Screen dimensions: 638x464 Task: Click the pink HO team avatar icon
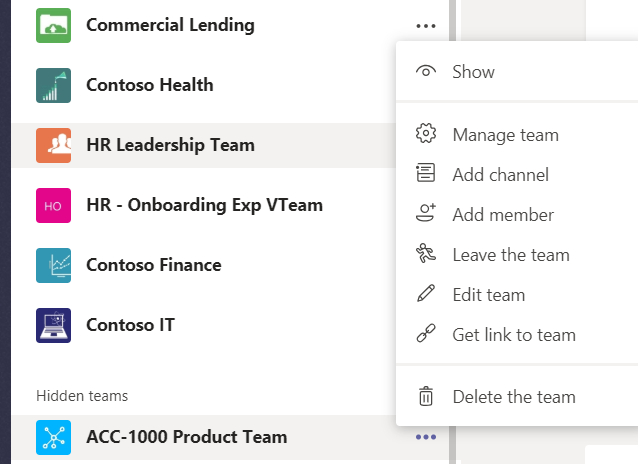53,205
